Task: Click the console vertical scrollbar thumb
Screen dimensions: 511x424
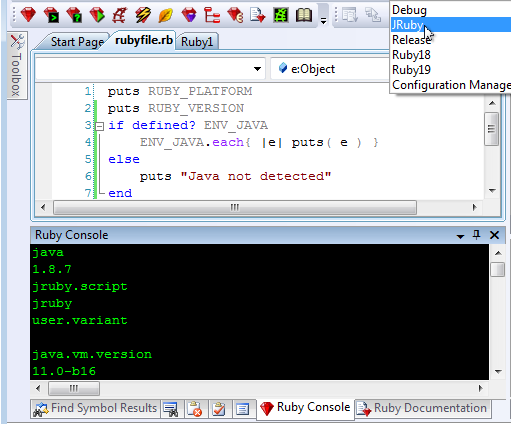Action: tap(498, 269)
